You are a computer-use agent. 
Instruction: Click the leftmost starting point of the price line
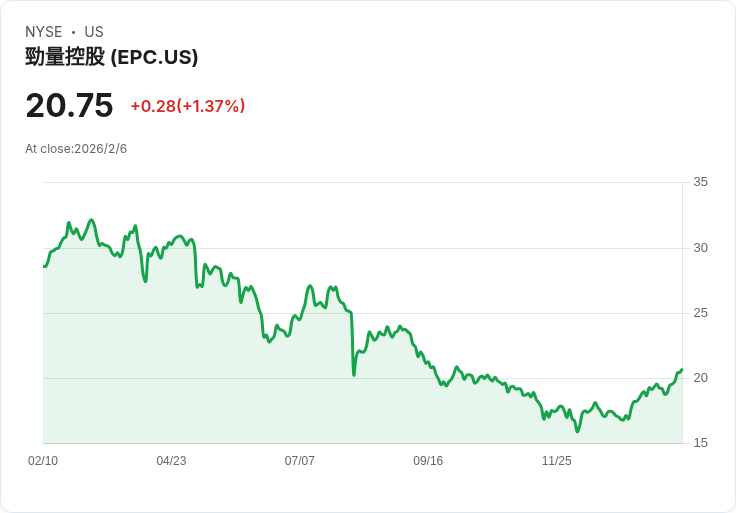tap(44, 266)
